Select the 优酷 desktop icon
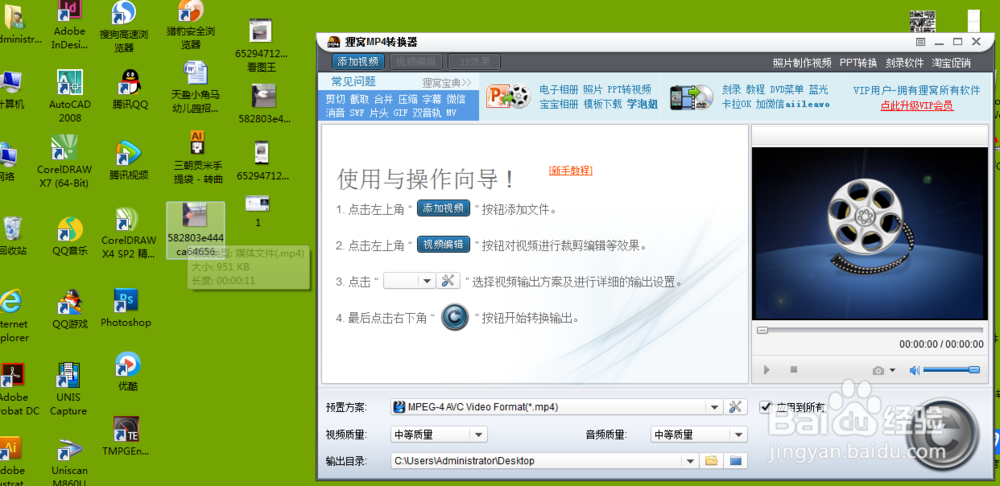1000x486 pixels. point(128,371)
